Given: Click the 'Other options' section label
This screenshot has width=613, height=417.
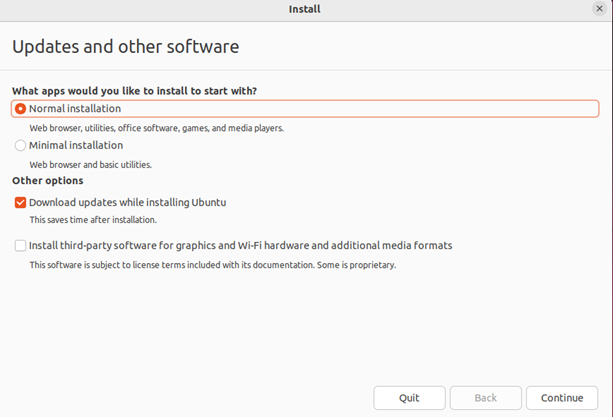Looking at the screenshot, I should 47,181.
